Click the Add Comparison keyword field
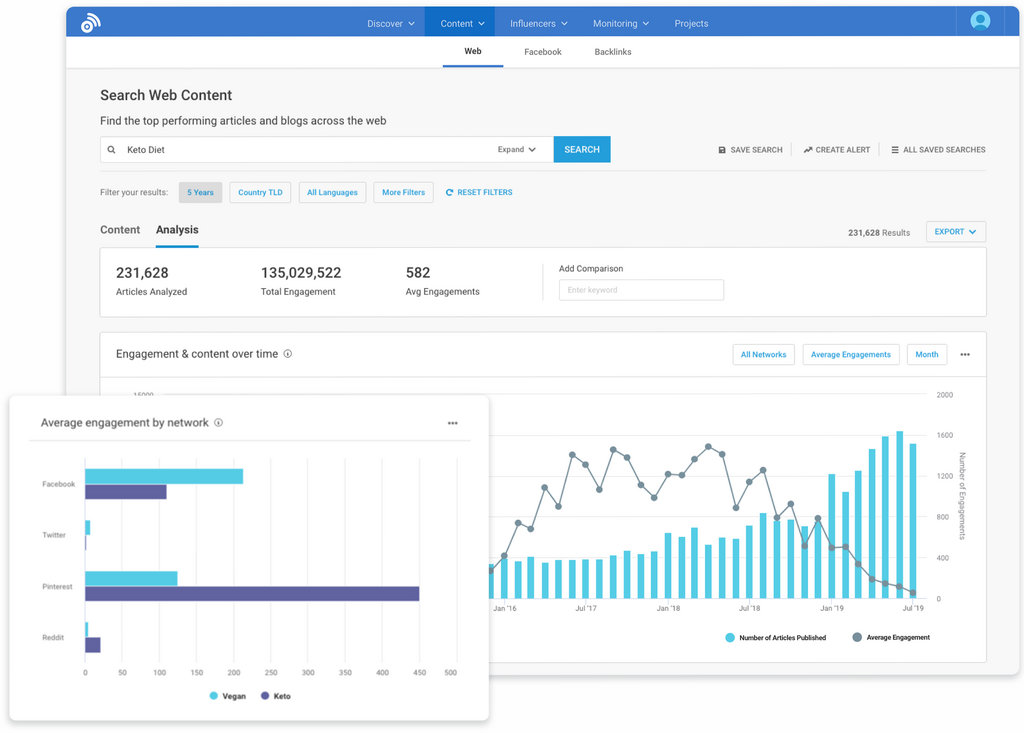The image size is (1024, 733). [x=641, y=290]
